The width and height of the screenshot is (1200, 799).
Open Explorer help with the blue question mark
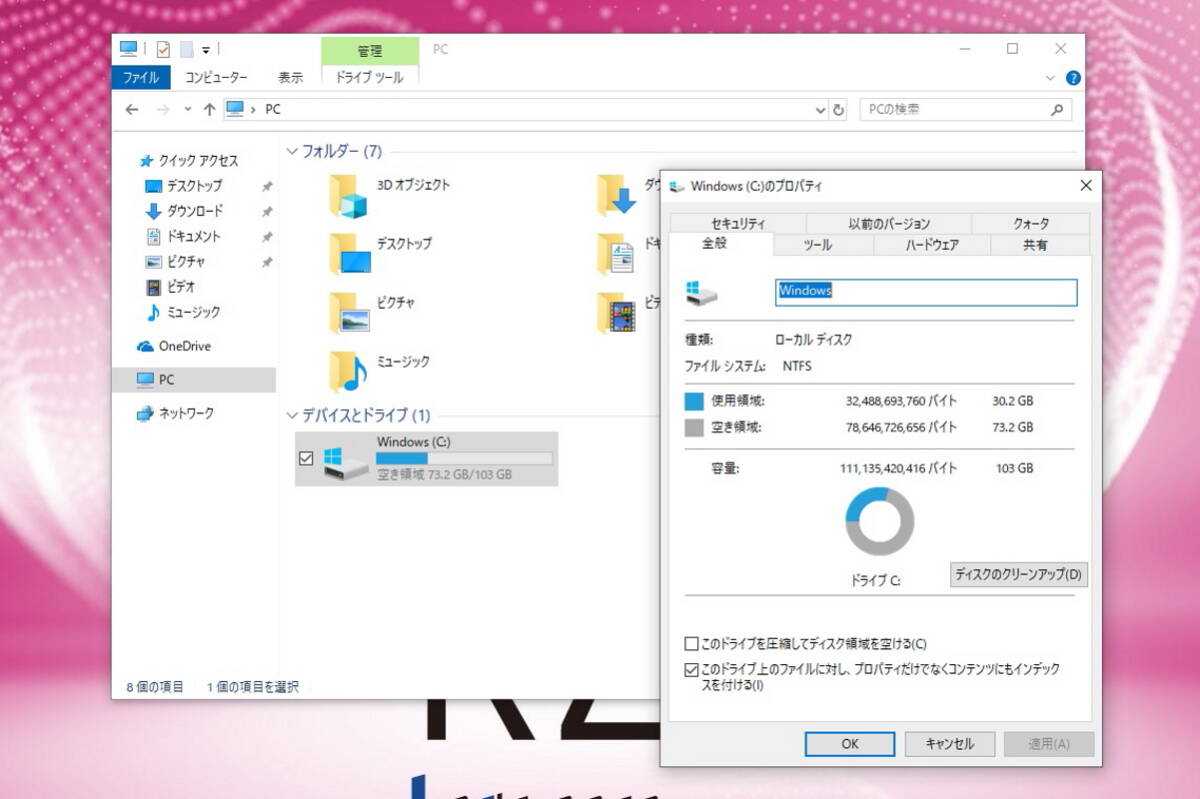(1073, 78)
